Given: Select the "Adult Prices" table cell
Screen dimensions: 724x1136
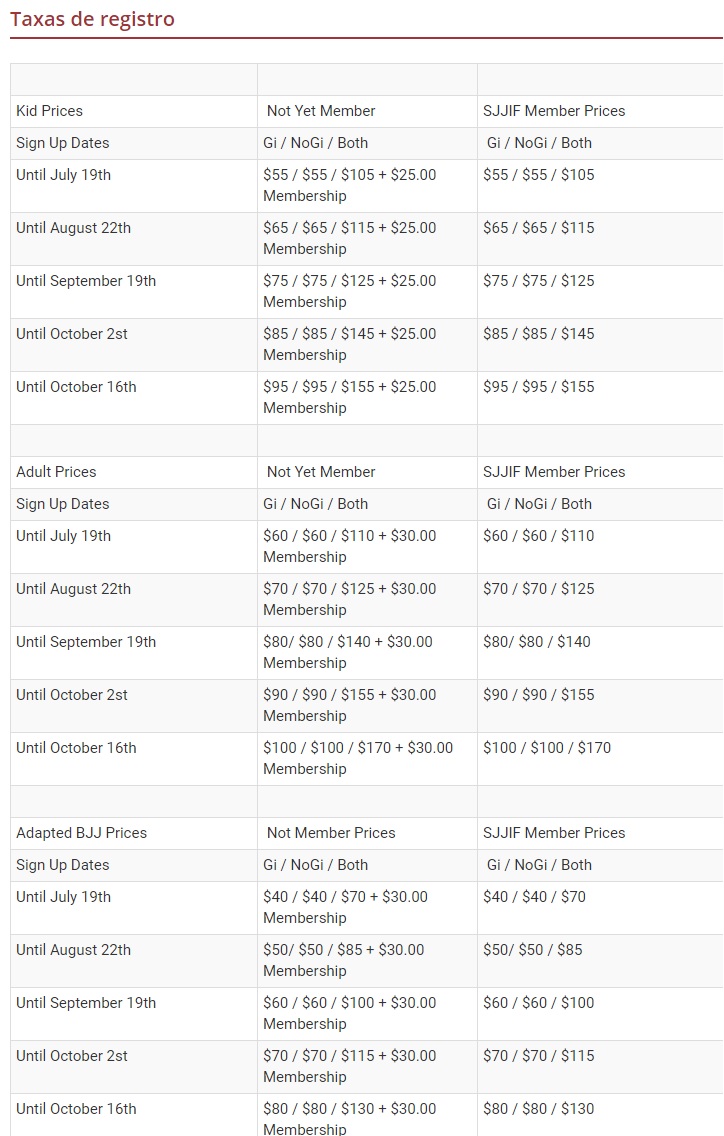Looking at the screenshot, I should click(56, 472).
